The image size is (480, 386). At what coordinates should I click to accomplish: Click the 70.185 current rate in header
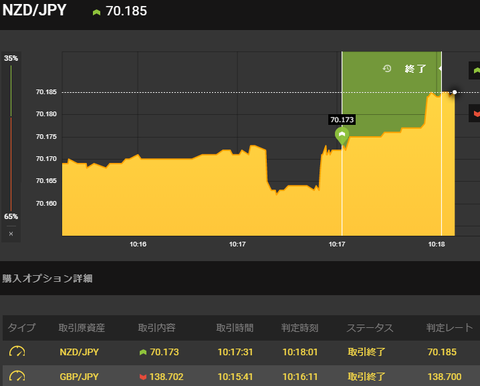click(126, 11)
